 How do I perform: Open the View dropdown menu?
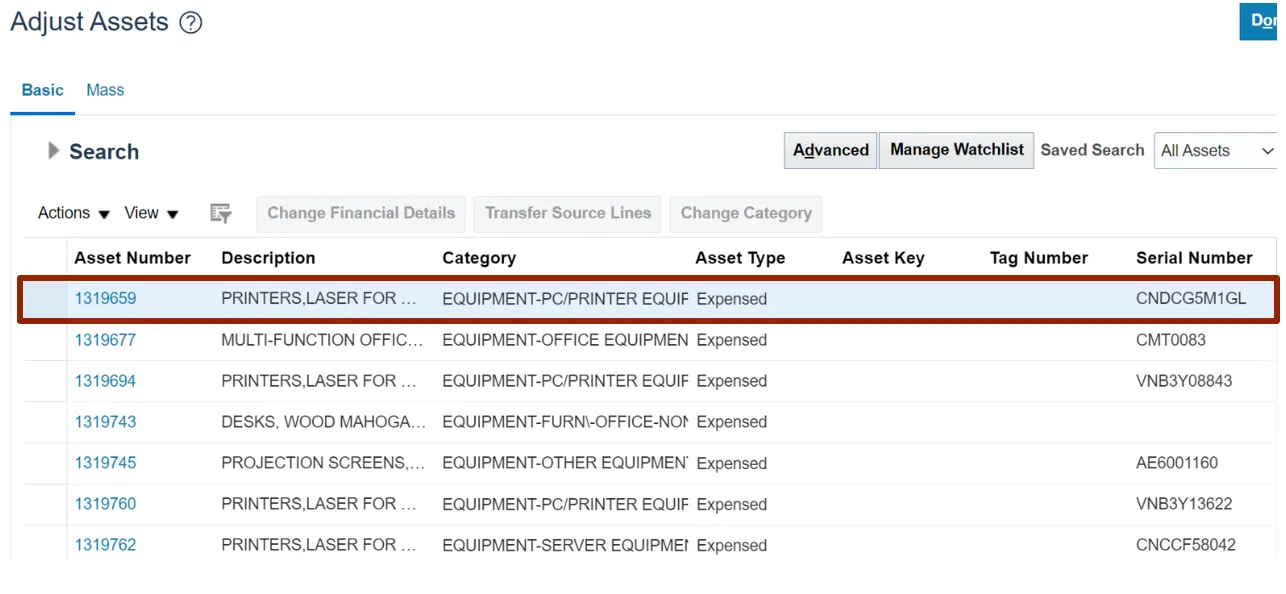(151, 213)
